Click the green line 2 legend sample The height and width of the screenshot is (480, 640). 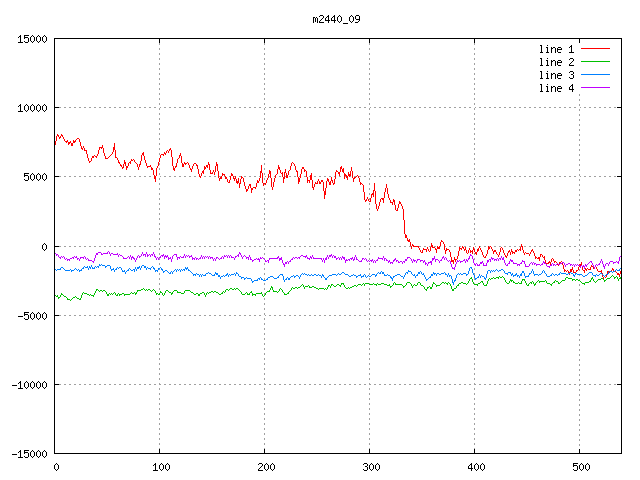(x=596, y=62)
